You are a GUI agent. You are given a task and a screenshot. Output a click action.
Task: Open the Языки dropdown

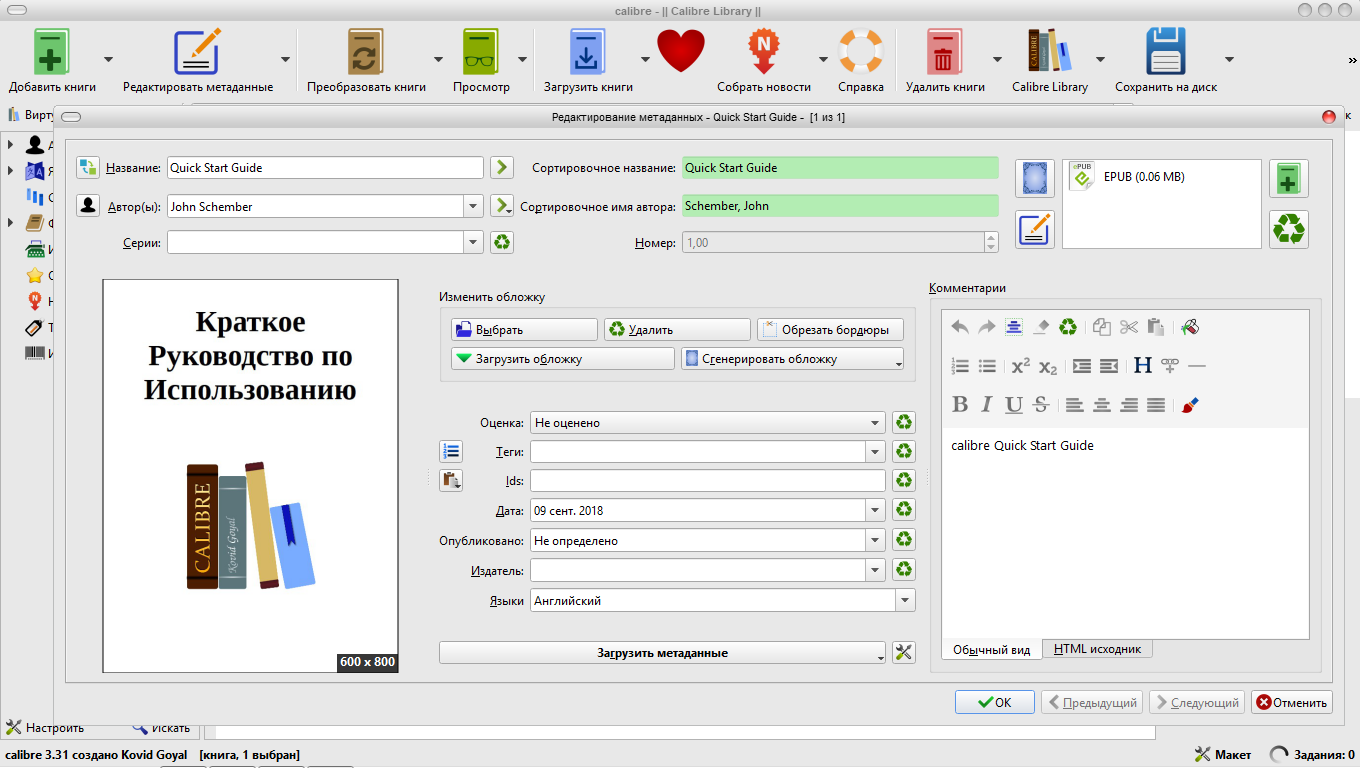point(904,601)
